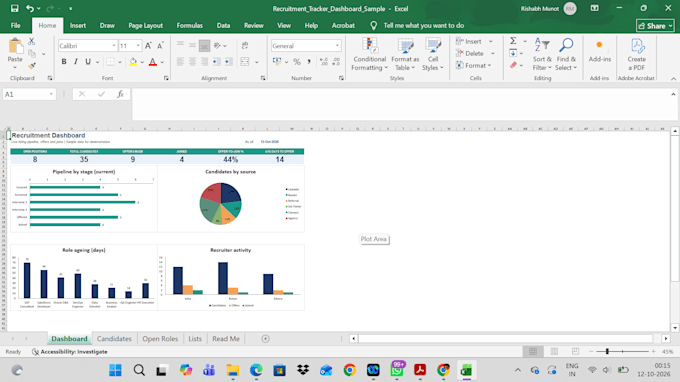Open File Explorer from the taskbar
Viewport: 680px width, 382px height.
(233, 370)
